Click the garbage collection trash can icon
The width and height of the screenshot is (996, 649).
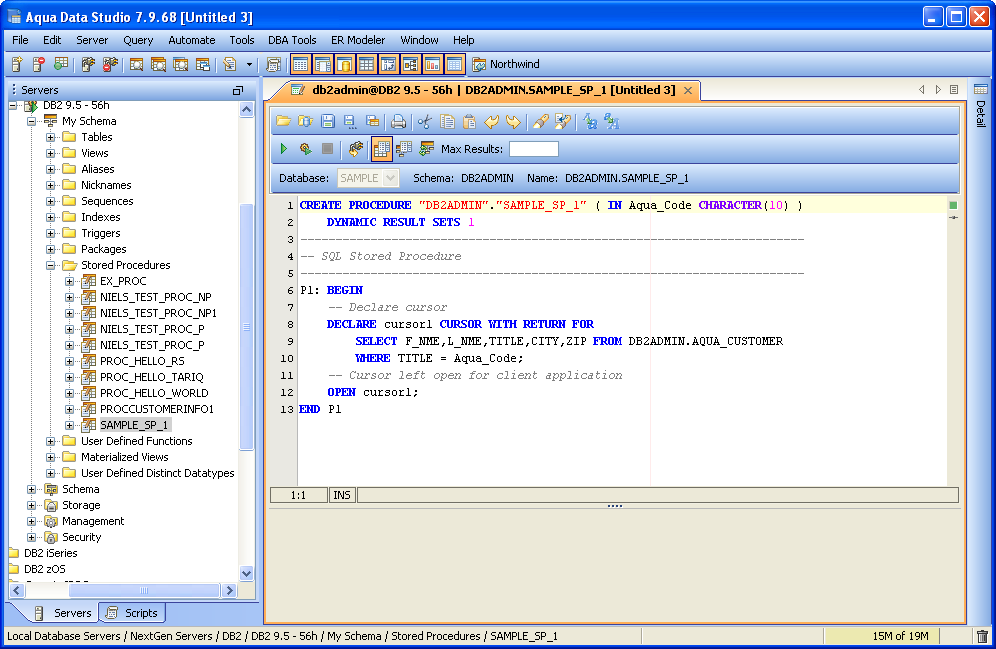point(982,636)
